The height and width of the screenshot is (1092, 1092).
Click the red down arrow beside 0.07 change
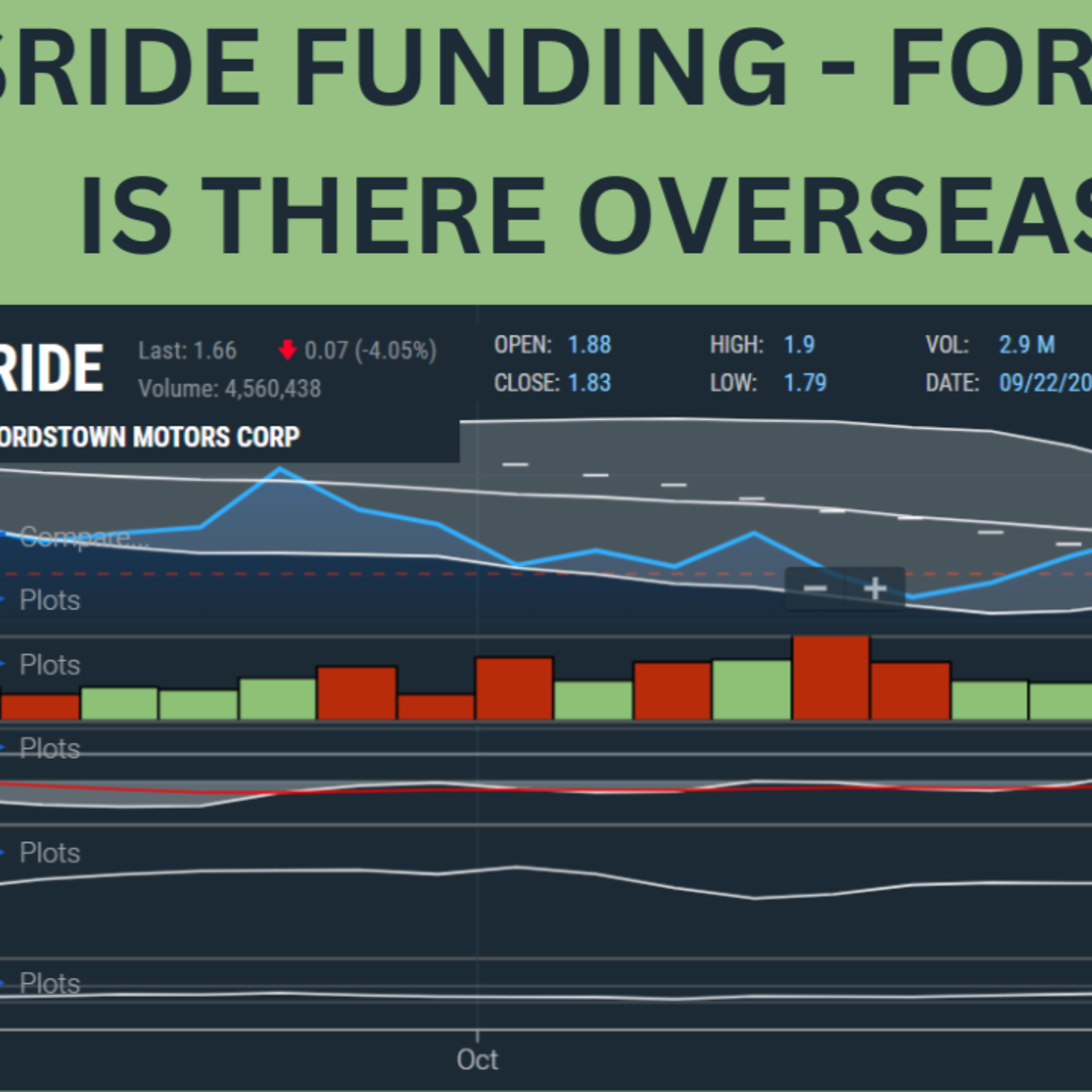(x=288, y=350)
